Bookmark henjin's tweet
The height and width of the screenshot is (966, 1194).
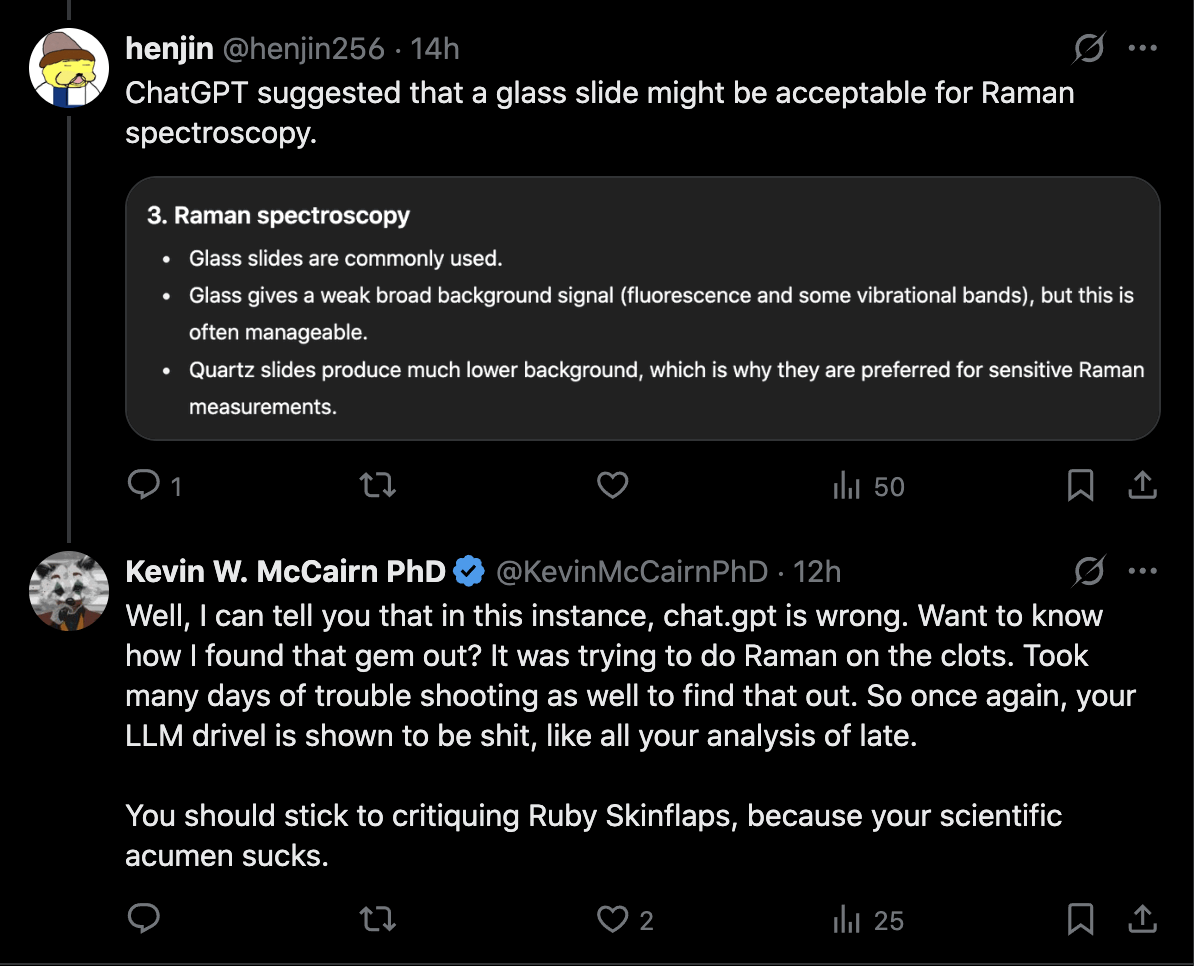coord(1080,486)
